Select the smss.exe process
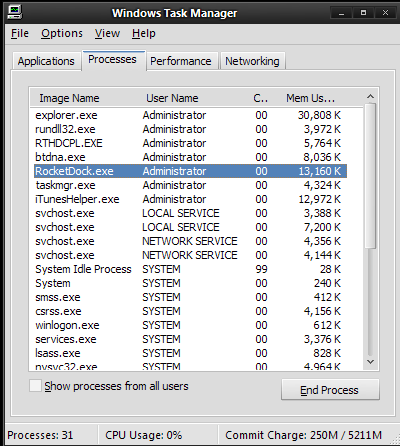400x446 pixels. pos(191,297)
